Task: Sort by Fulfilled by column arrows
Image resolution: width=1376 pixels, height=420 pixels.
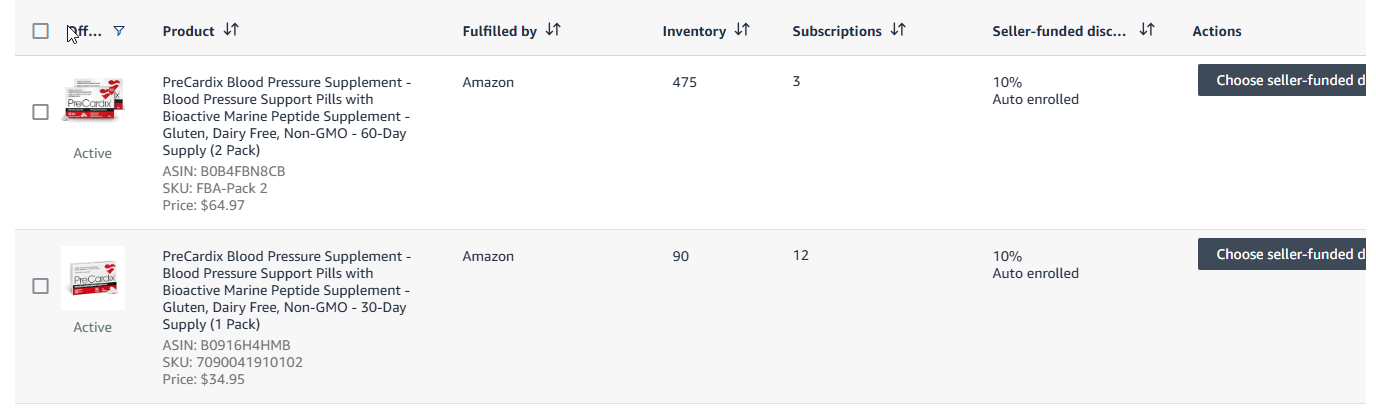Action: point(553,30)
